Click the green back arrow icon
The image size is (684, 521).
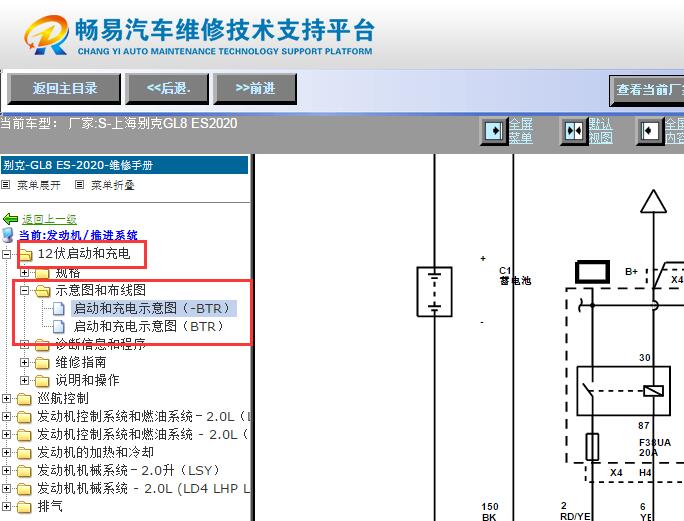coord(10,219)
